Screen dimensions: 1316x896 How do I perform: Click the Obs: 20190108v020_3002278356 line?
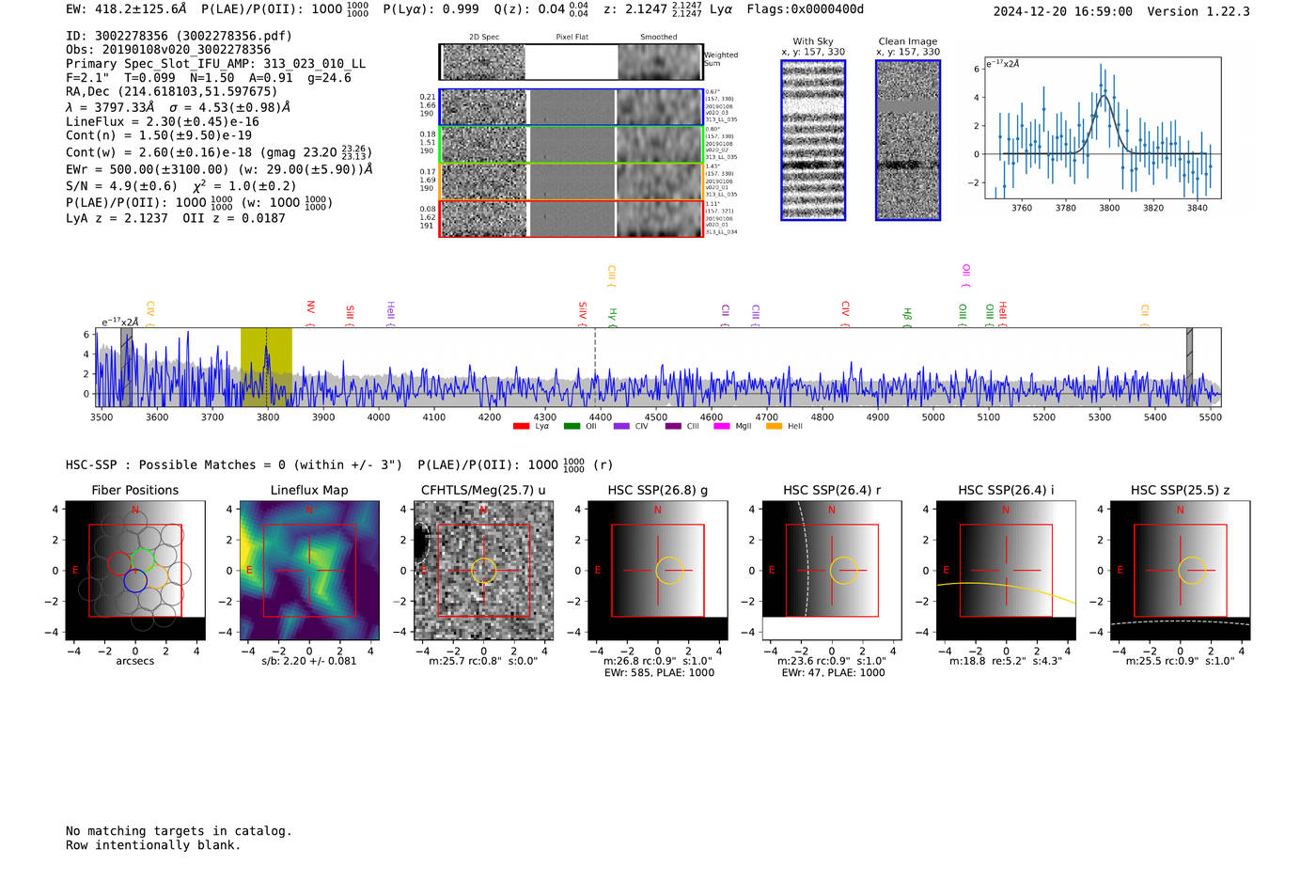coord(168,50)
